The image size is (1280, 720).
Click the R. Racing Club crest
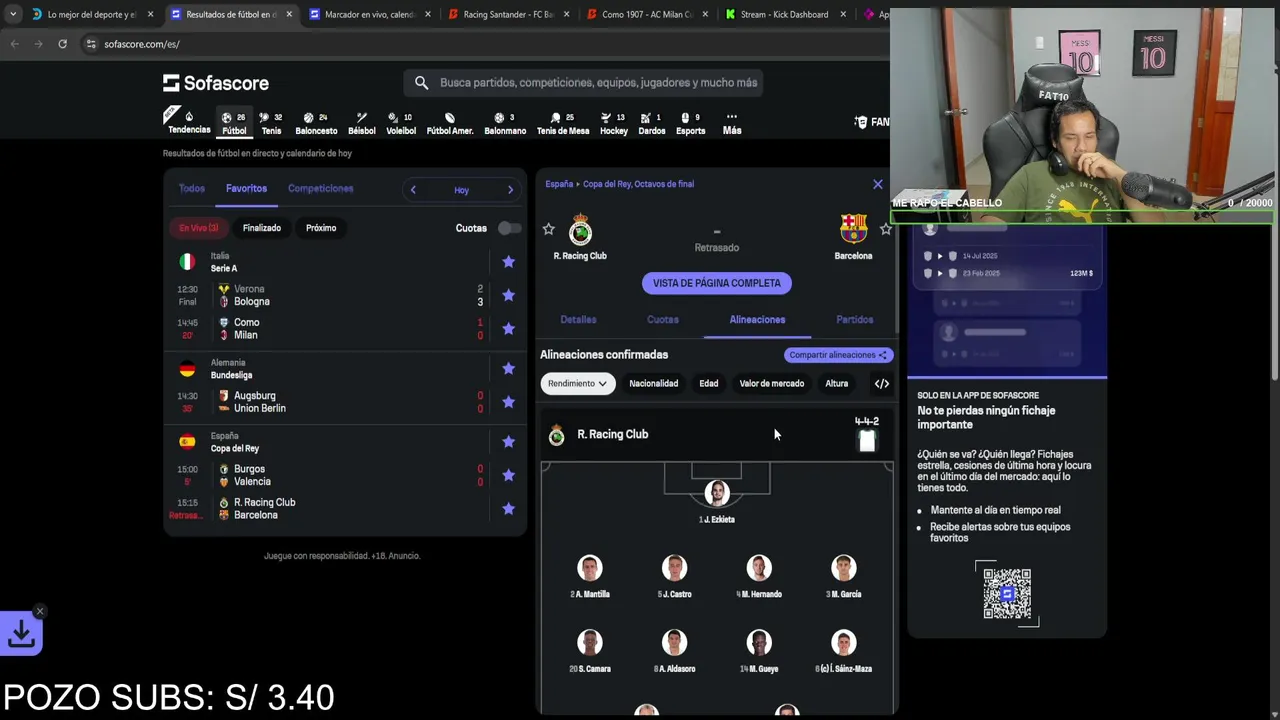(x=581, y=229)
